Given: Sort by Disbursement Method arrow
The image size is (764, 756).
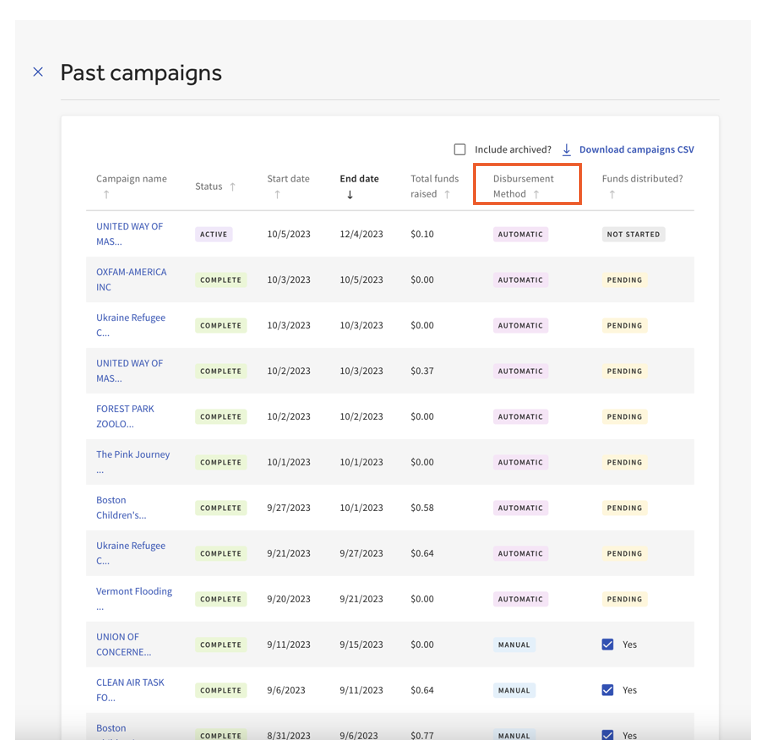Looking at the screenshot, I should click(536, 194).
